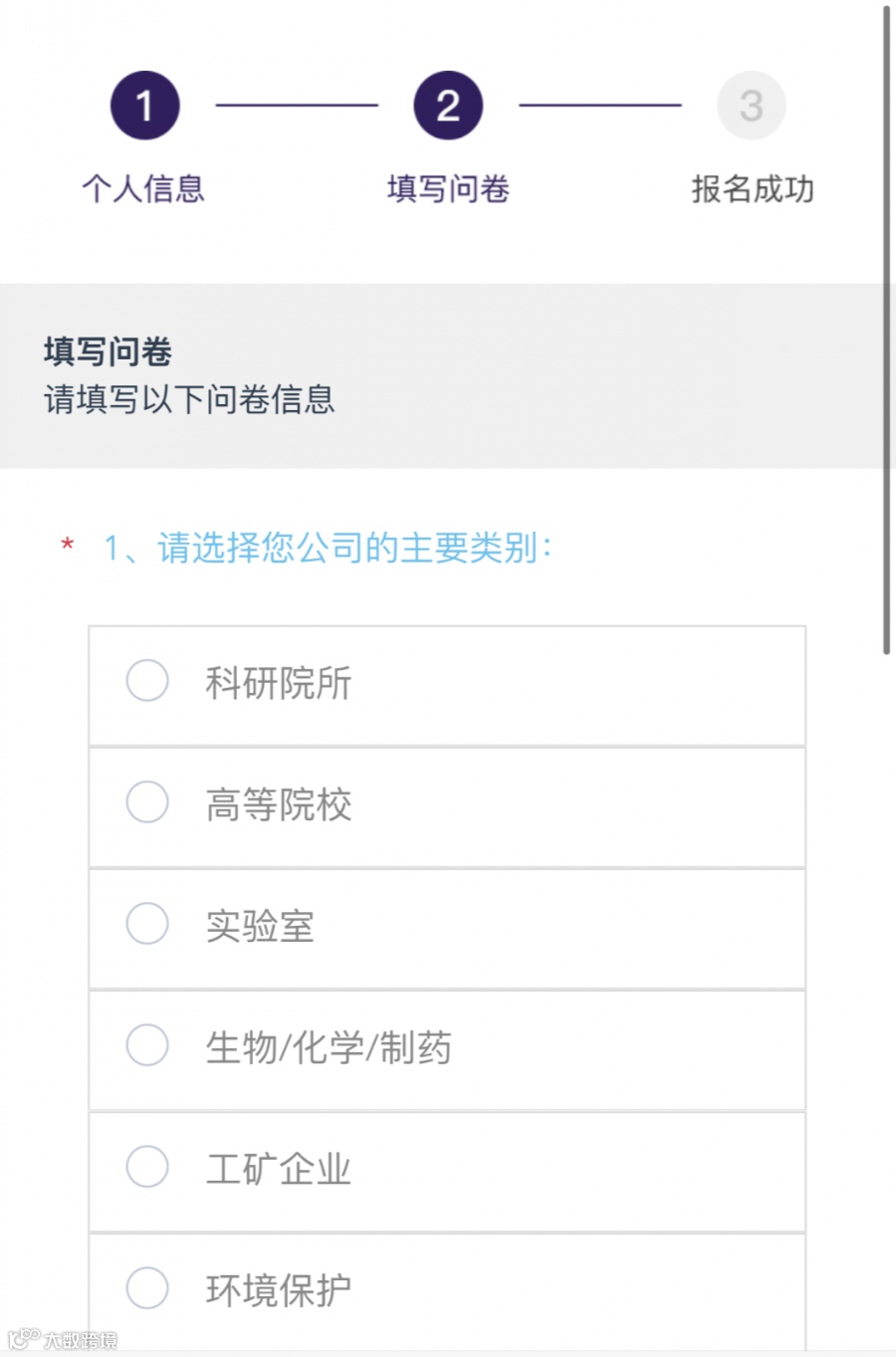896x1357 pixels.
Task: Click the bold 填写问卷 section heading
Action: click(x=108, y=351)
